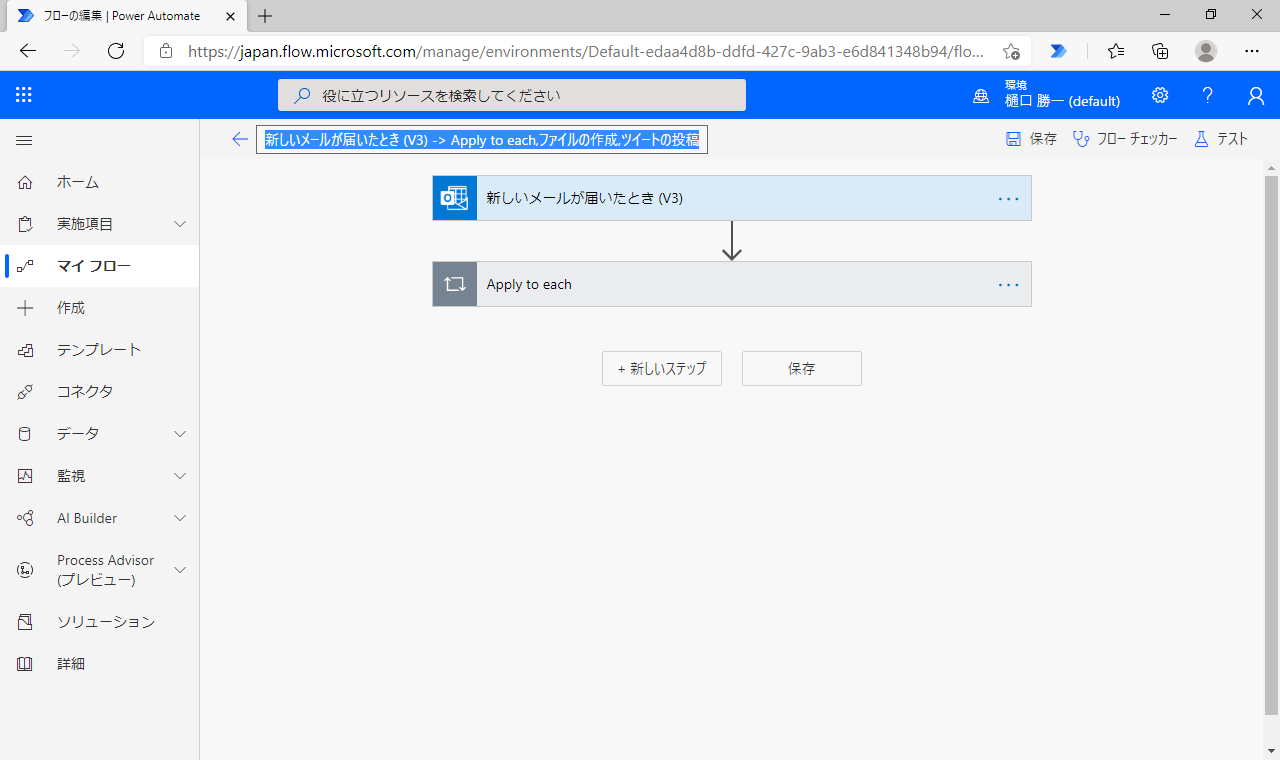Viewport: 1280px width, 760px height.
Task: Click the flow checker stethoscope icon
Action: [1081, 139]
